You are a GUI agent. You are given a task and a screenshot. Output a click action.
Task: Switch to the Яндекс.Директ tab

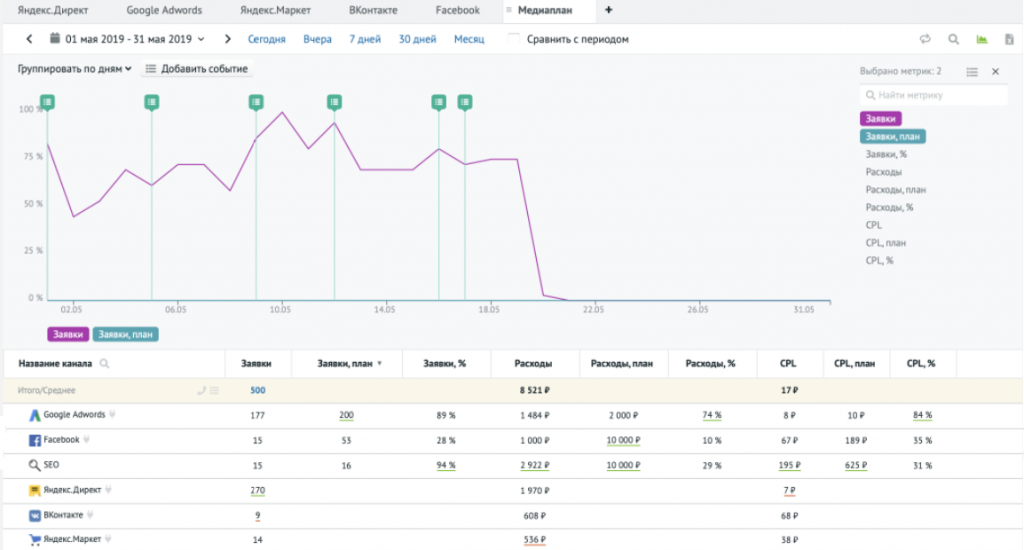50,10
